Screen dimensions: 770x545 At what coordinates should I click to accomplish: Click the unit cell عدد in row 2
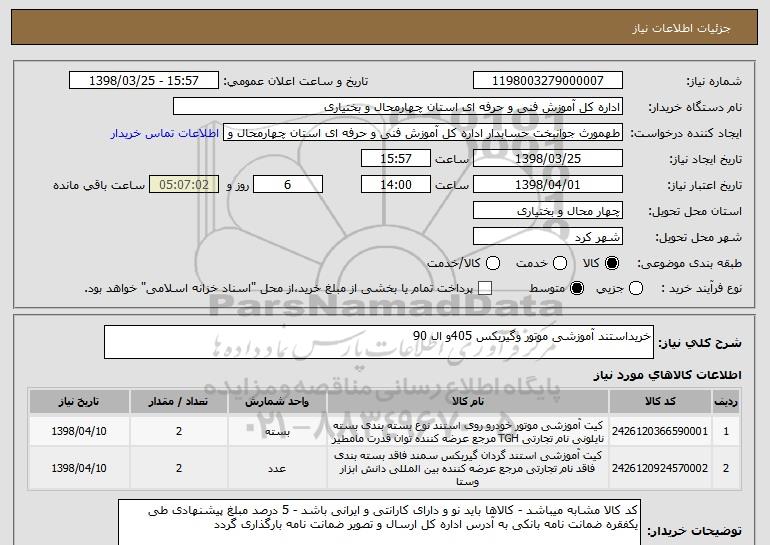(x=277, y=468)
